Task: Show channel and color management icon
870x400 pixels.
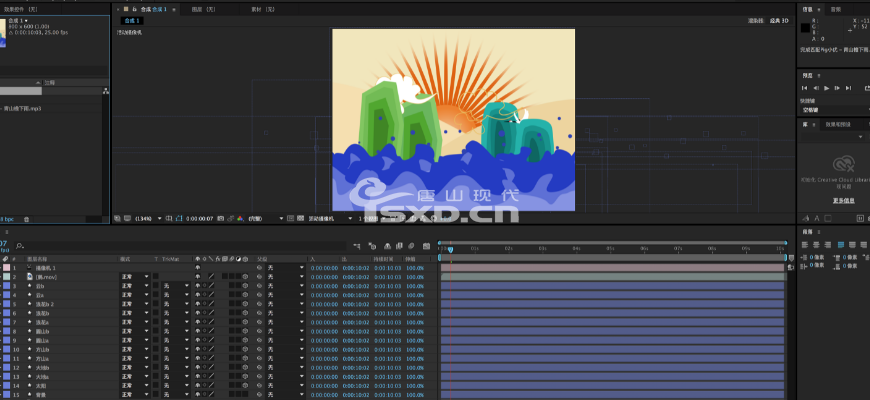Action: (x=240, y=219)
